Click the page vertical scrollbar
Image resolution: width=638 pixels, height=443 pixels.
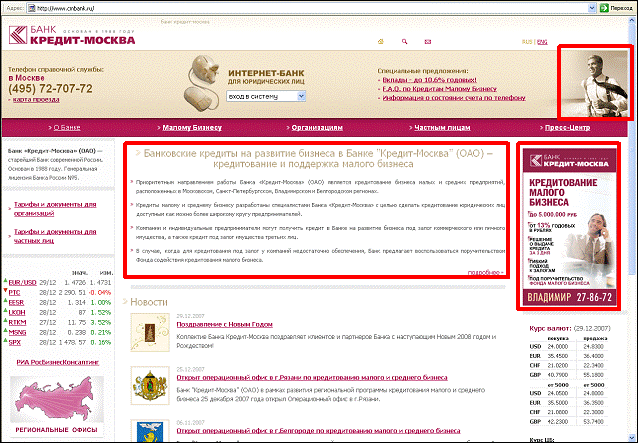[634, 228]
